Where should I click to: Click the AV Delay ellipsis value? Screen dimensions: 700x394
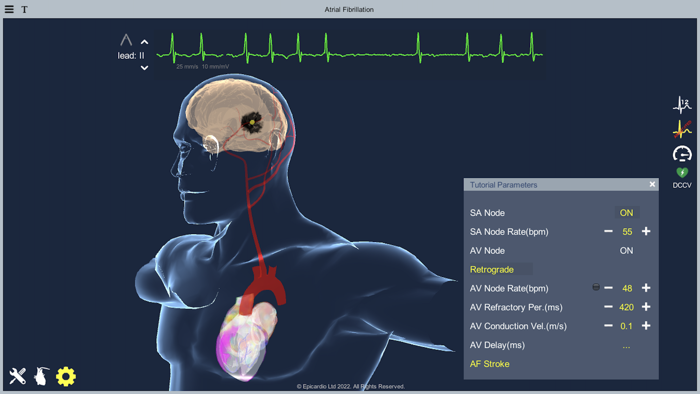point(626,346)
